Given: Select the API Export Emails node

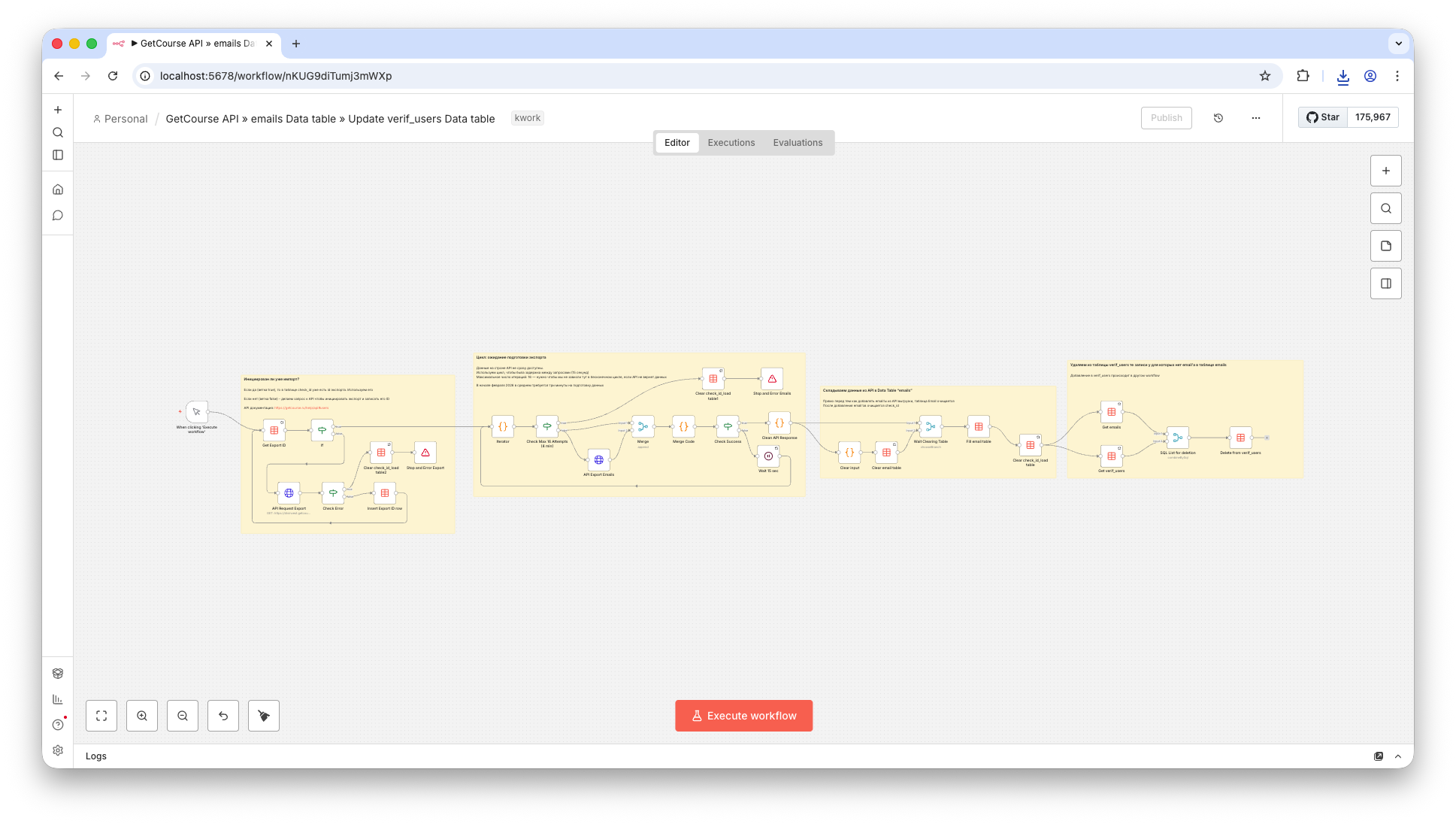Looking at the screenshot, I should 598,459.
